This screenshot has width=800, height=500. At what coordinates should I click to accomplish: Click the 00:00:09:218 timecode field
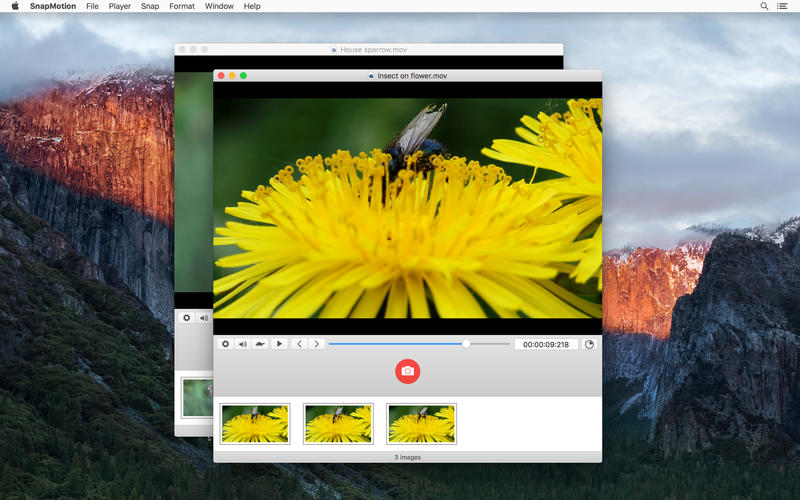click(546, 344)
